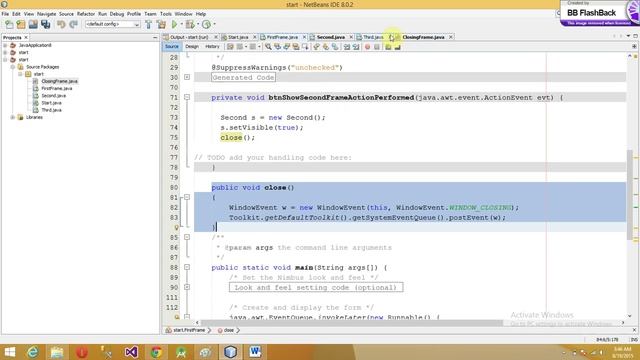Switch to the Second.java tab
Viewport: 640px width, 360px height.
click(330, 37)
